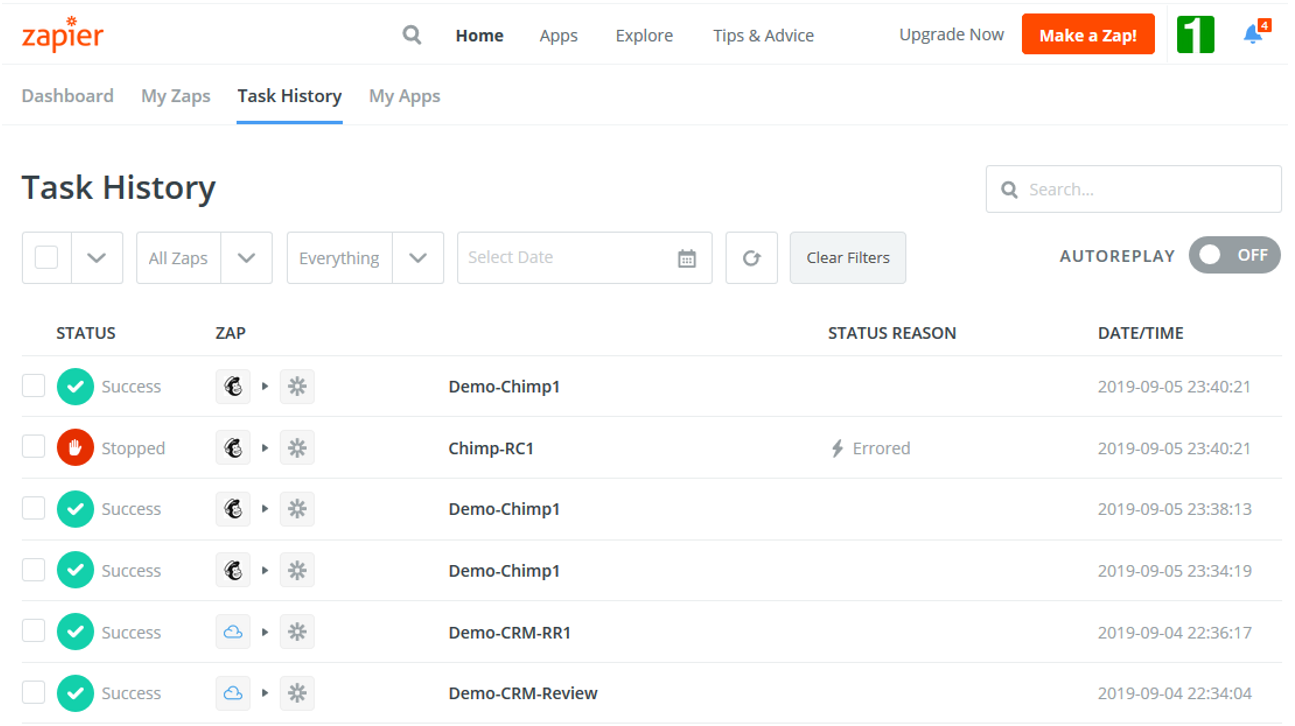Viewport: 1295px width, 726px height.
Task: Click the Select Date field
Action: coord(585,258)
